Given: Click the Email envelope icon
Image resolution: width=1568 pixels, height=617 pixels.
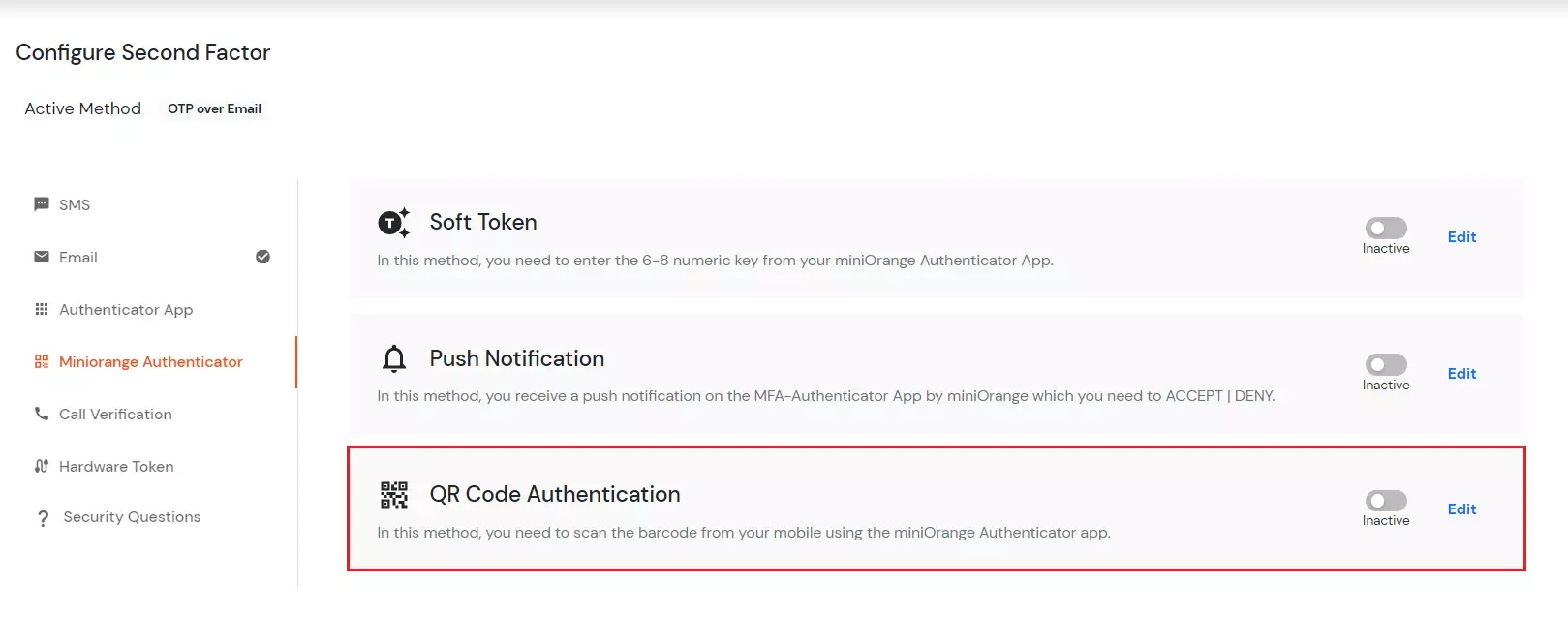Looking at the screenshot, I should [x=41, y=257].
